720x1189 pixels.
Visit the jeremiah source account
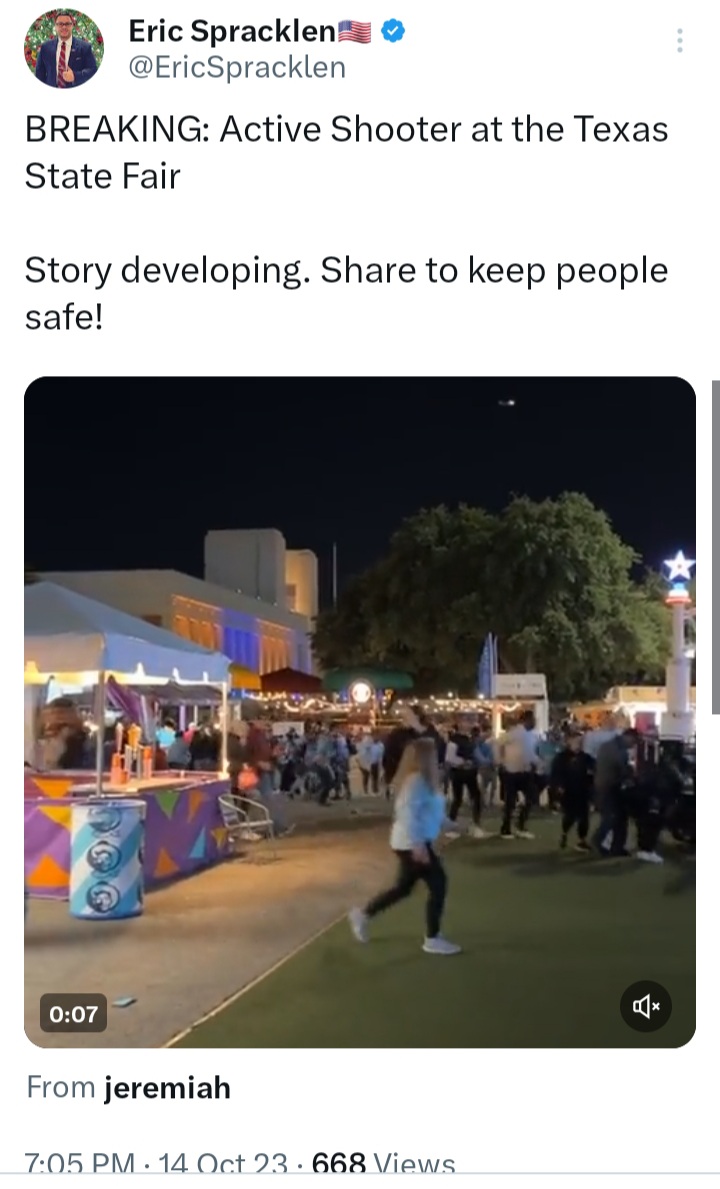coord(167,1087)
